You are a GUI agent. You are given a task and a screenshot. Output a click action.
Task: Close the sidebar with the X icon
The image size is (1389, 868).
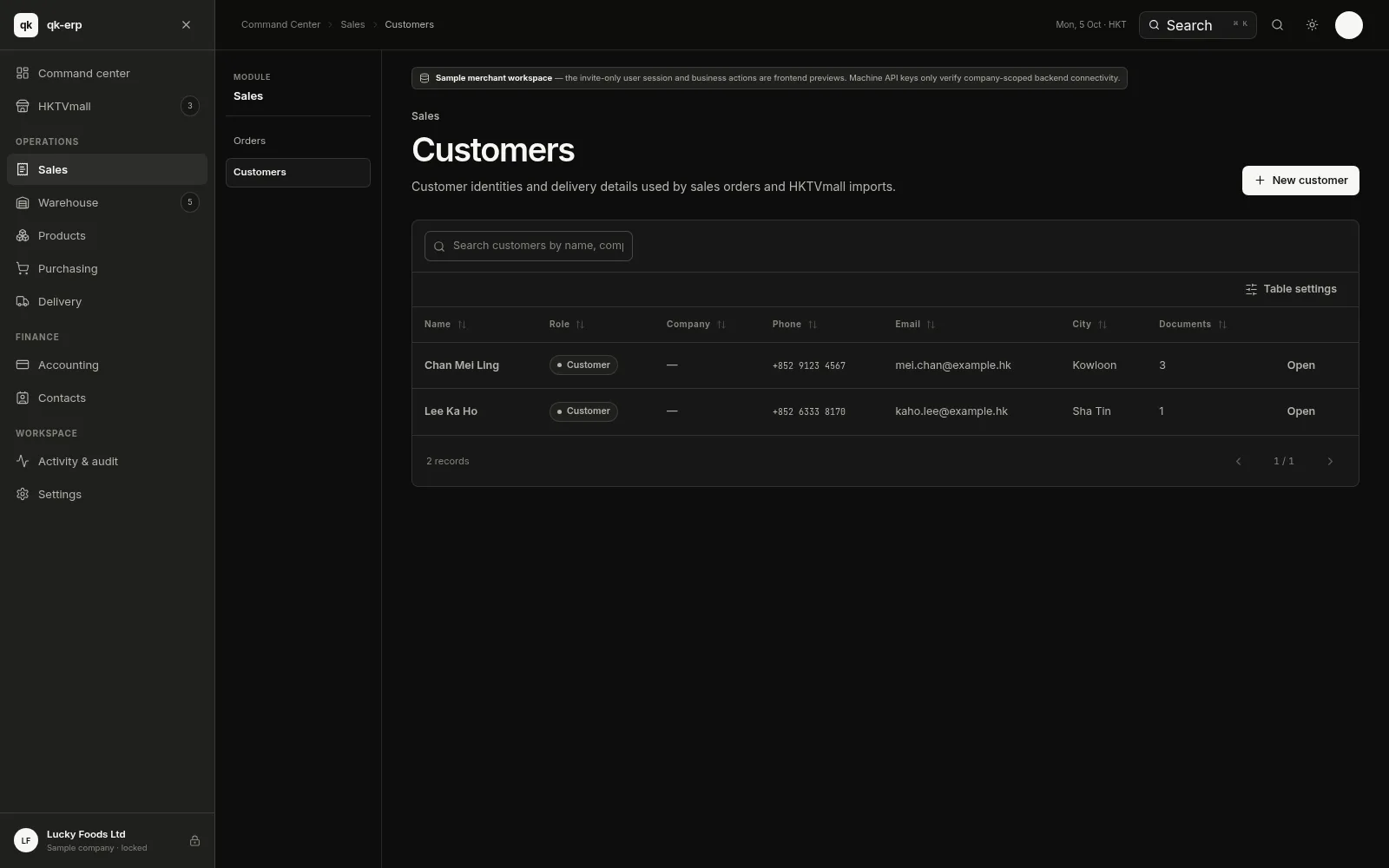186,25
